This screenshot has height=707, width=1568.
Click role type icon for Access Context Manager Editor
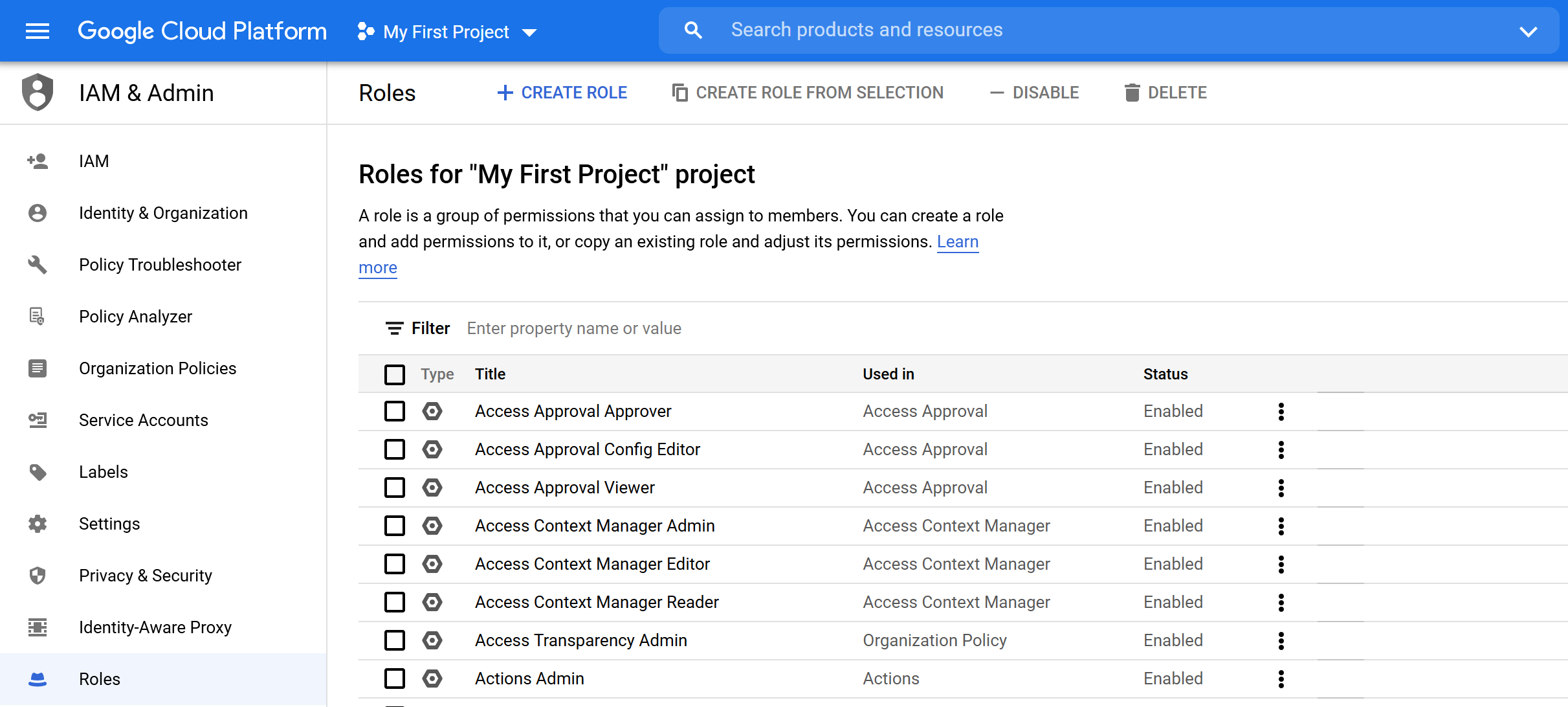tap(432, 564)
